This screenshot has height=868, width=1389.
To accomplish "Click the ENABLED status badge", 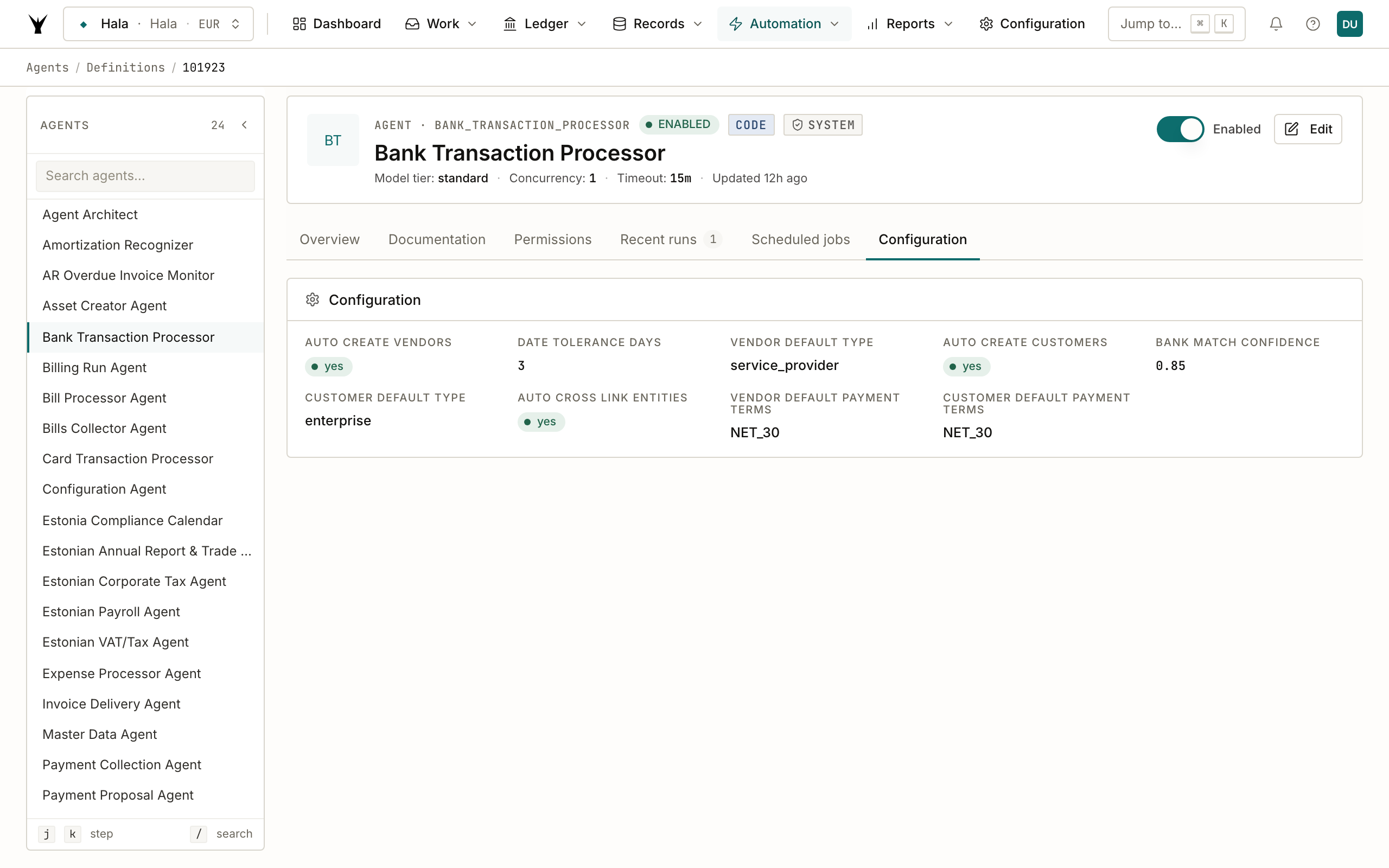I will click(678, 125).
